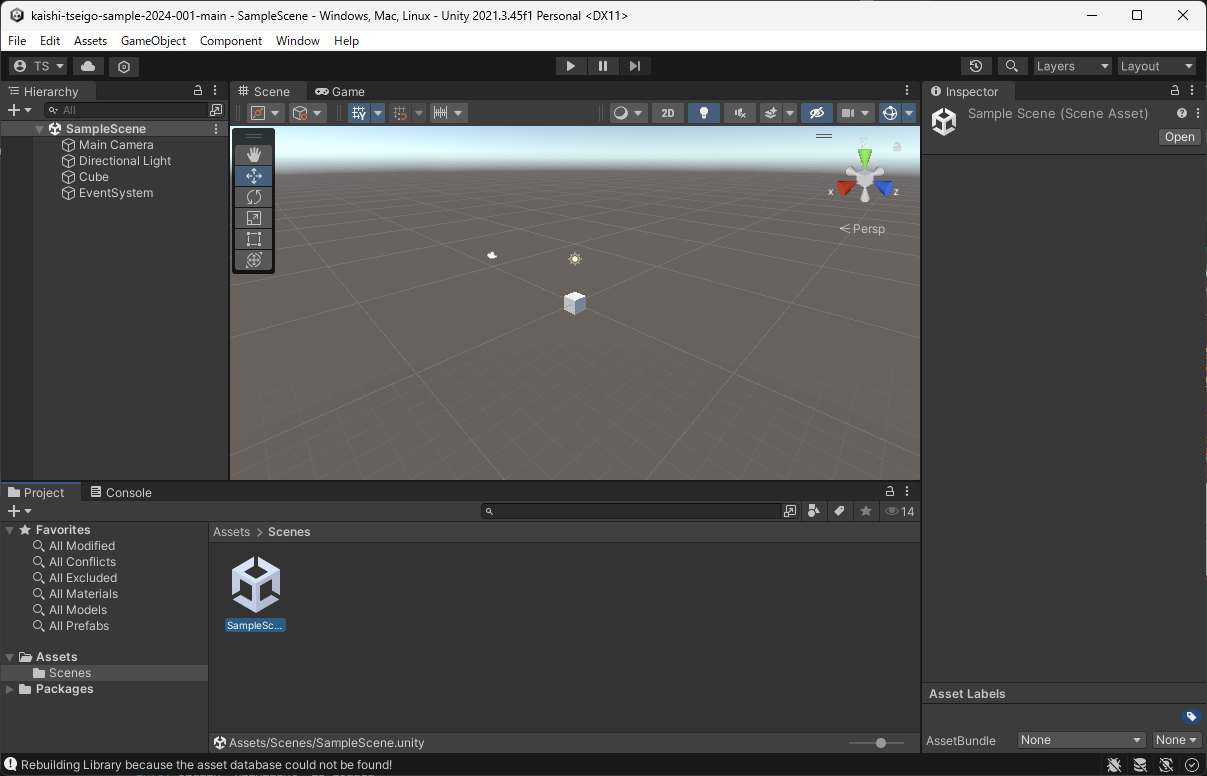
Task: Open the AssetBundle variant None dropdown
Action: tap(1176, 740)
